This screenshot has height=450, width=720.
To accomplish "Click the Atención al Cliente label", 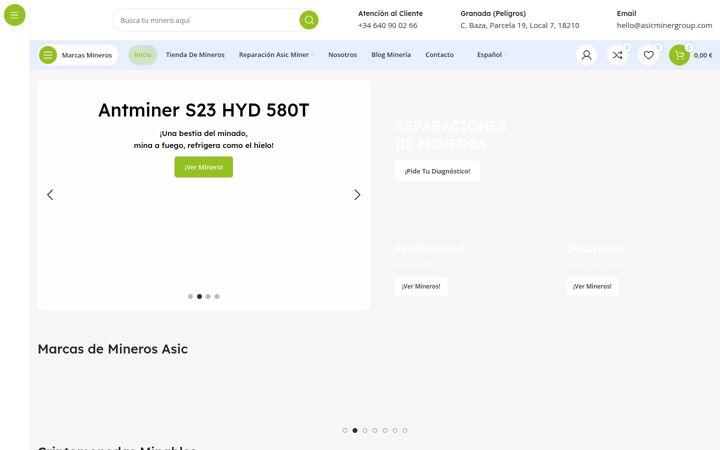I will pos(390,13).
